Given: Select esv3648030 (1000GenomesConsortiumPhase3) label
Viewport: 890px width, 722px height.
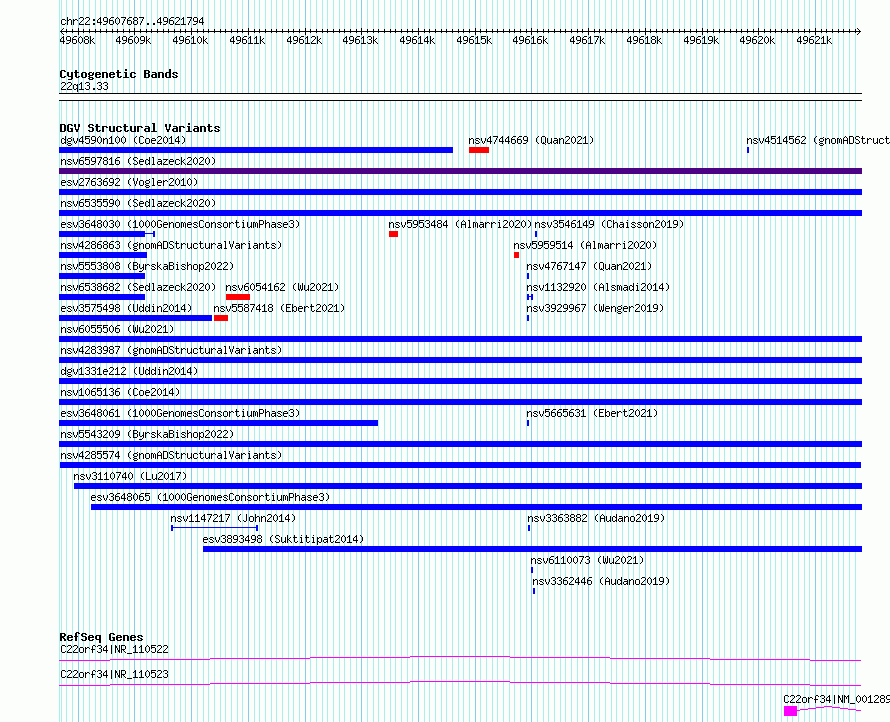Looking at the screenshot, I should pos(180,224).
